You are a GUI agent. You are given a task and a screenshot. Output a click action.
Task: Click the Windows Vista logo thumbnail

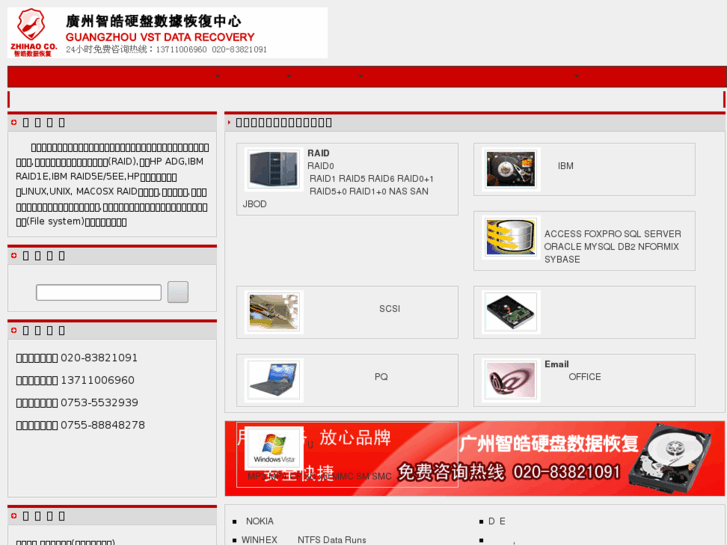pyautogui.click(x=274, y=448)
